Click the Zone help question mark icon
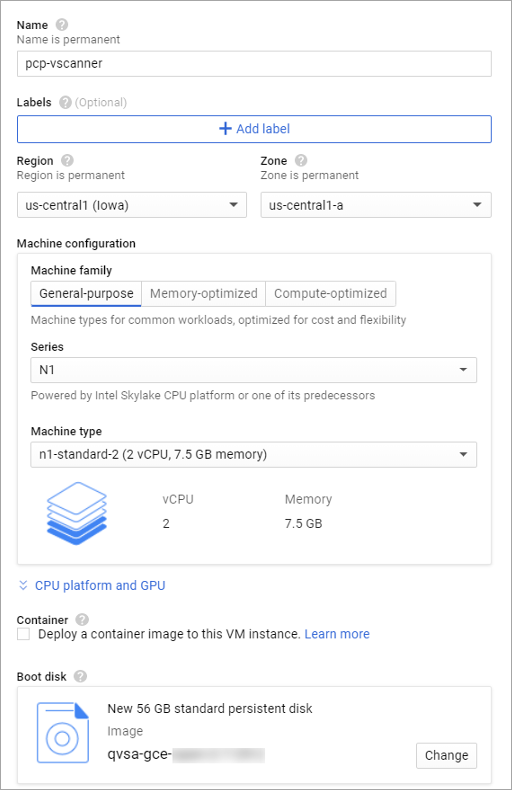Image resolution: width=512 pixels, height=790 pixels. (301, 160)
